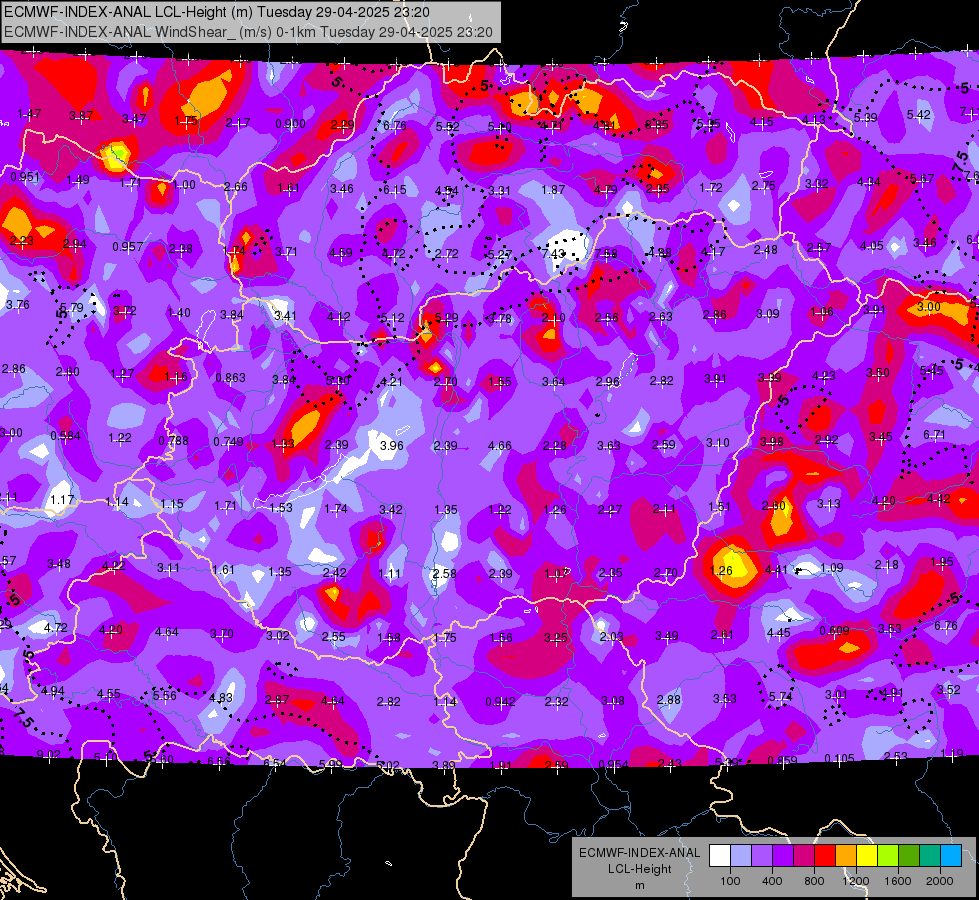Click the legend tick label 2000

pos(940,881)
